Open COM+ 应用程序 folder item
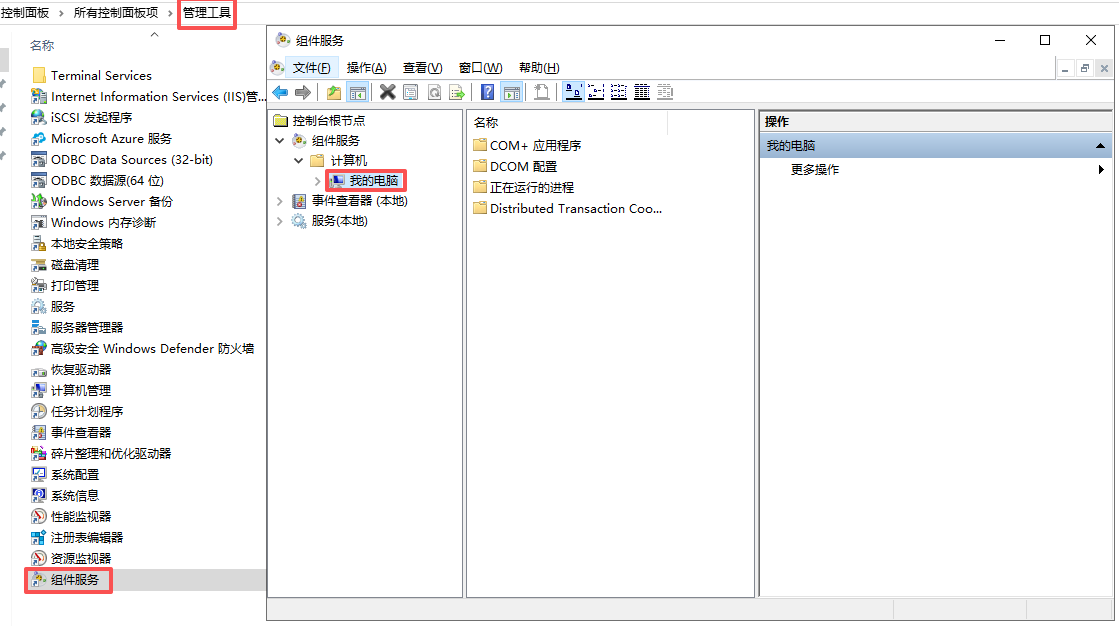The width and height of the screenshot is (1119, 626). click(535, 146)
